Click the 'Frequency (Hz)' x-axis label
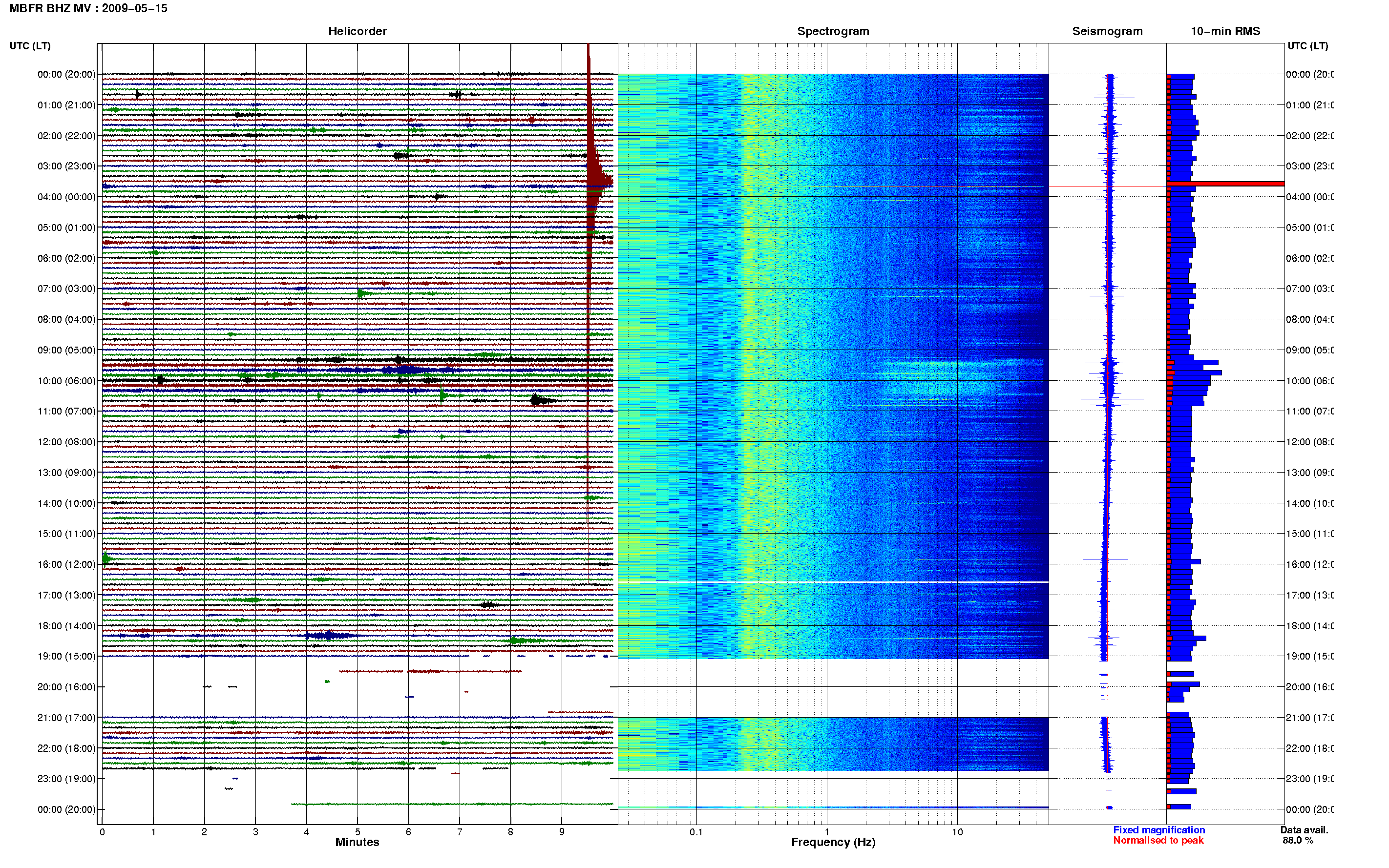The width and height of the screenshot is (1389, 868). 833,842
